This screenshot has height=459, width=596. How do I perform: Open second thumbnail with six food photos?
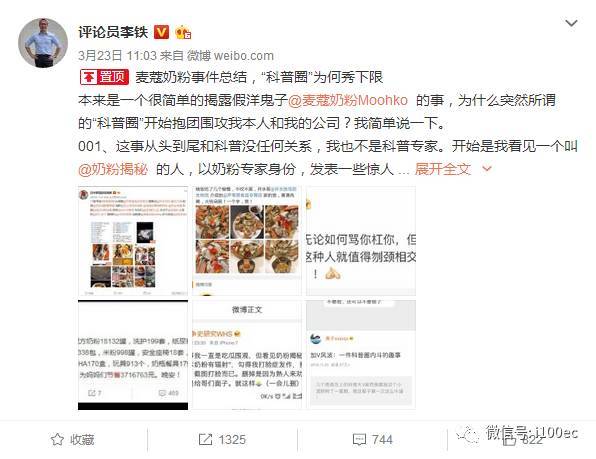[x=247, y=241]
